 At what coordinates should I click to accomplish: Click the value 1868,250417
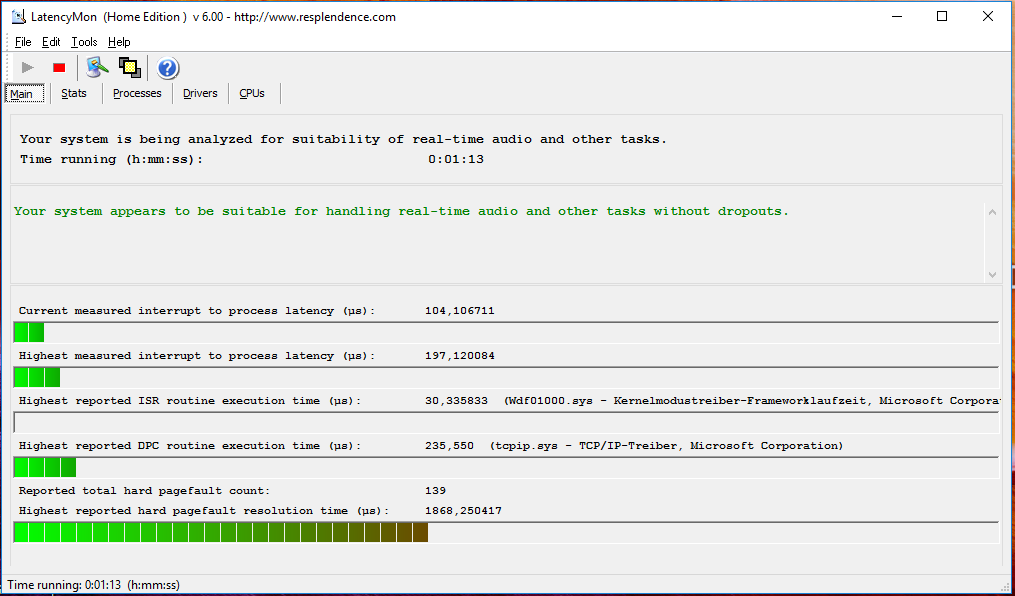click(x=463, y=511)
